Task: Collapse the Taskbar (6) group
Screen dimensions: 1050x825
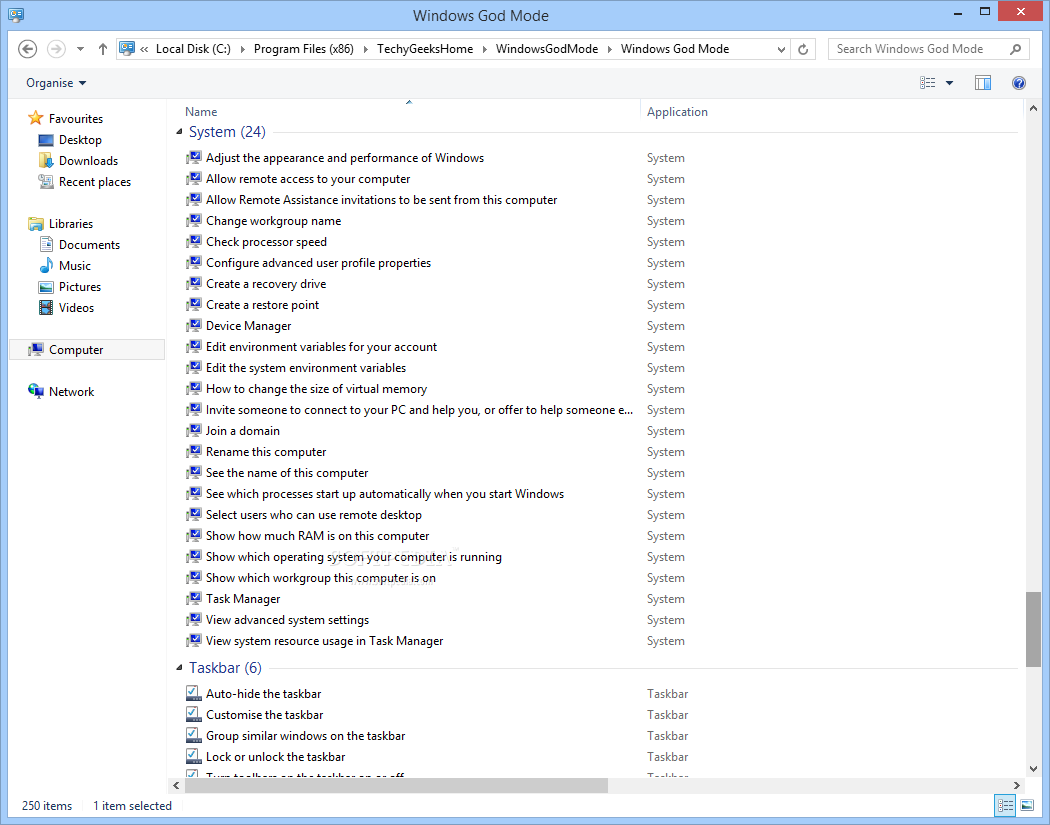Action: 179,668
